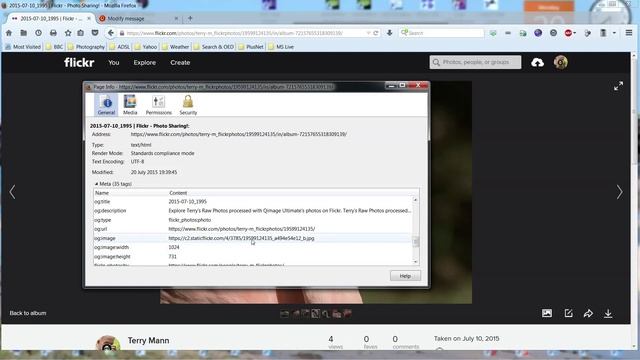Open the Firefox hamburger menu

(x=629, y=33)
